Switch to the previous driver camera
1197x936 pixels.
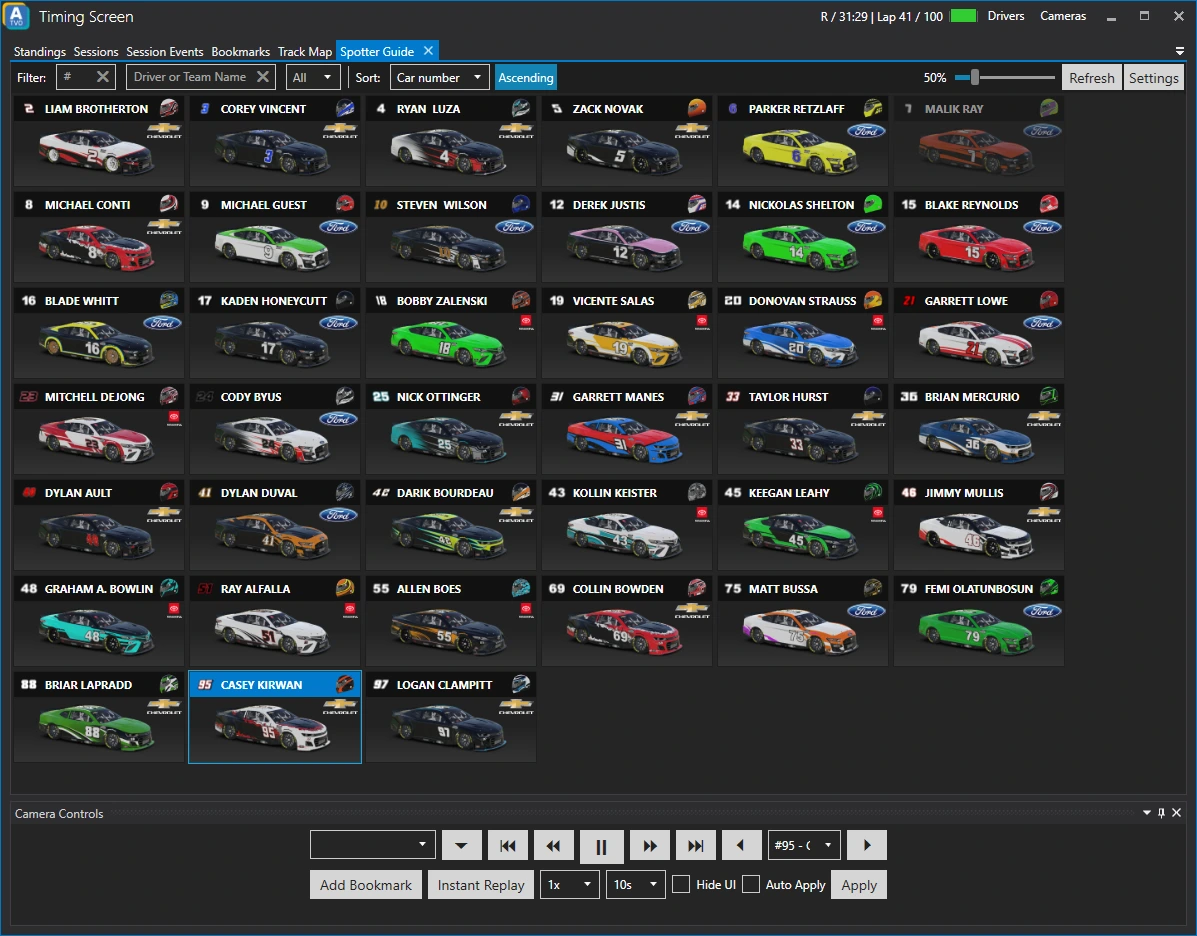pos(741,845)
